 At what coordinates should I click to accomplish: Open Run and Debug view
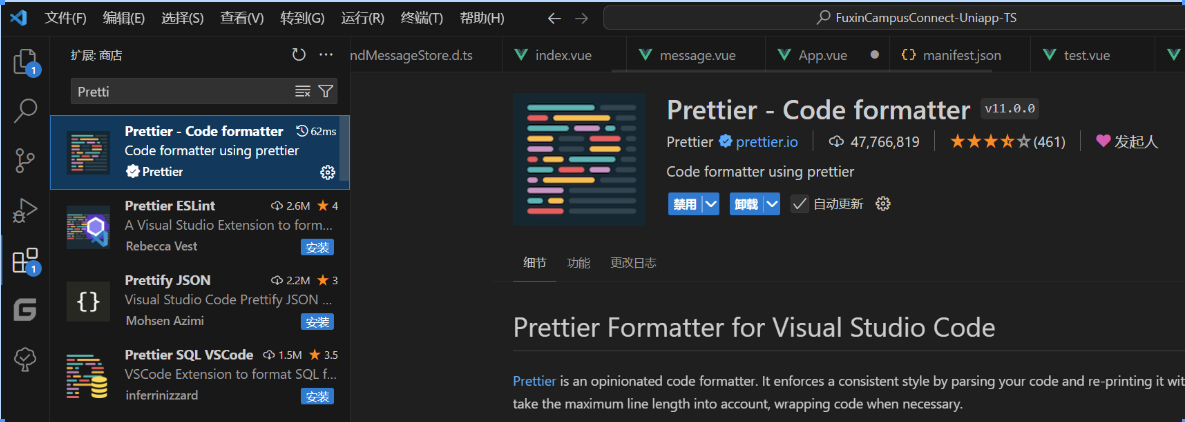point(25,211)
